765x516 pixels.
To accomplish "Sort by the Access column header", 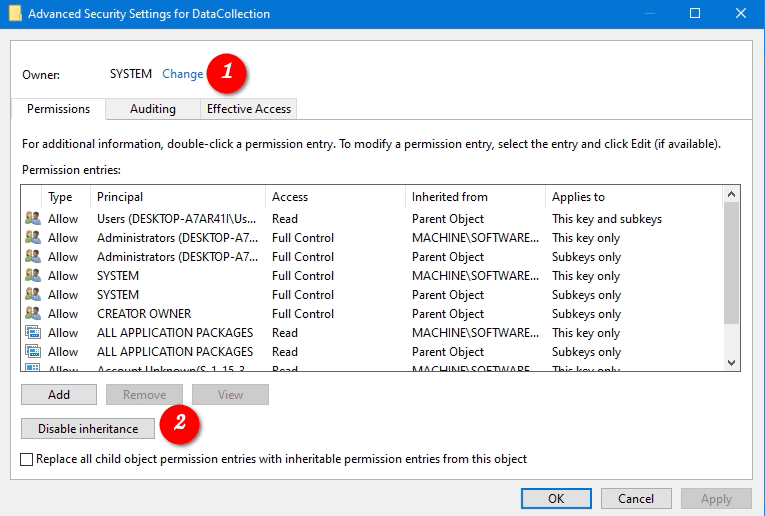I will tap(335, 197).
